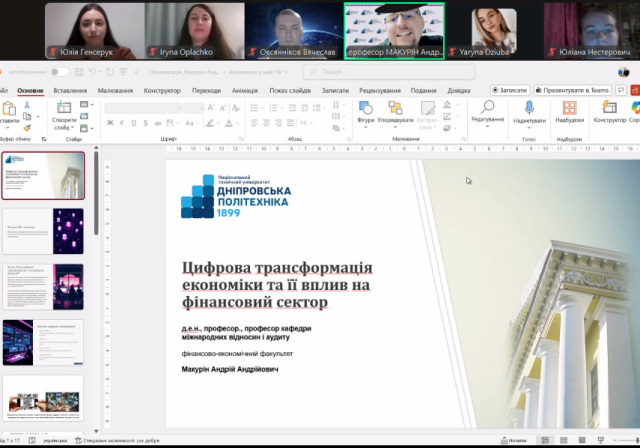Open the Показ слайдів ribbon tab
The width and height of the screenshot is (640, 448).
coord(290,91)
